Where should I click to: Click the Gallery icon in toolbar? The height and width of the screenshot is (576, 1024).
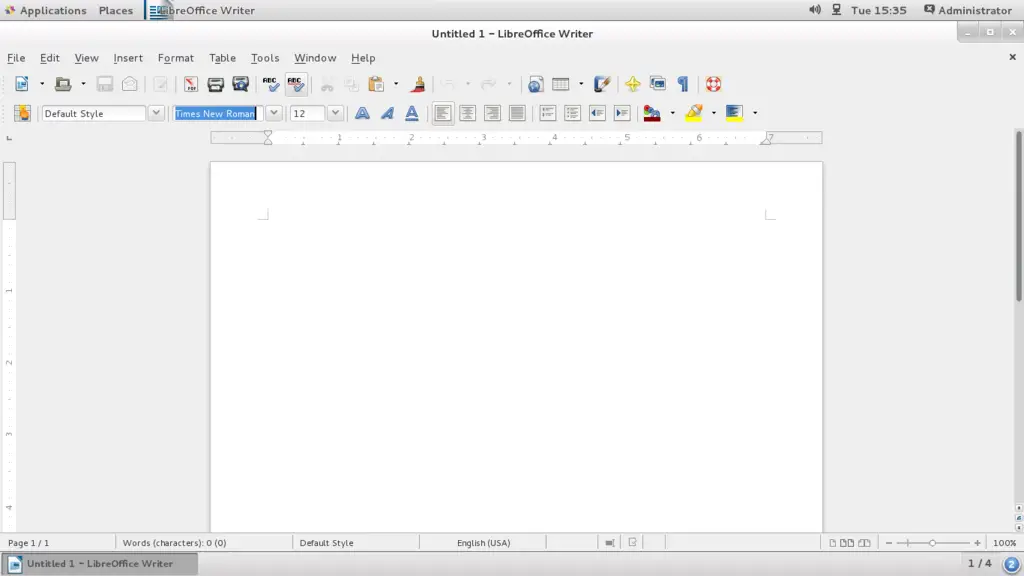pos(657,84)
